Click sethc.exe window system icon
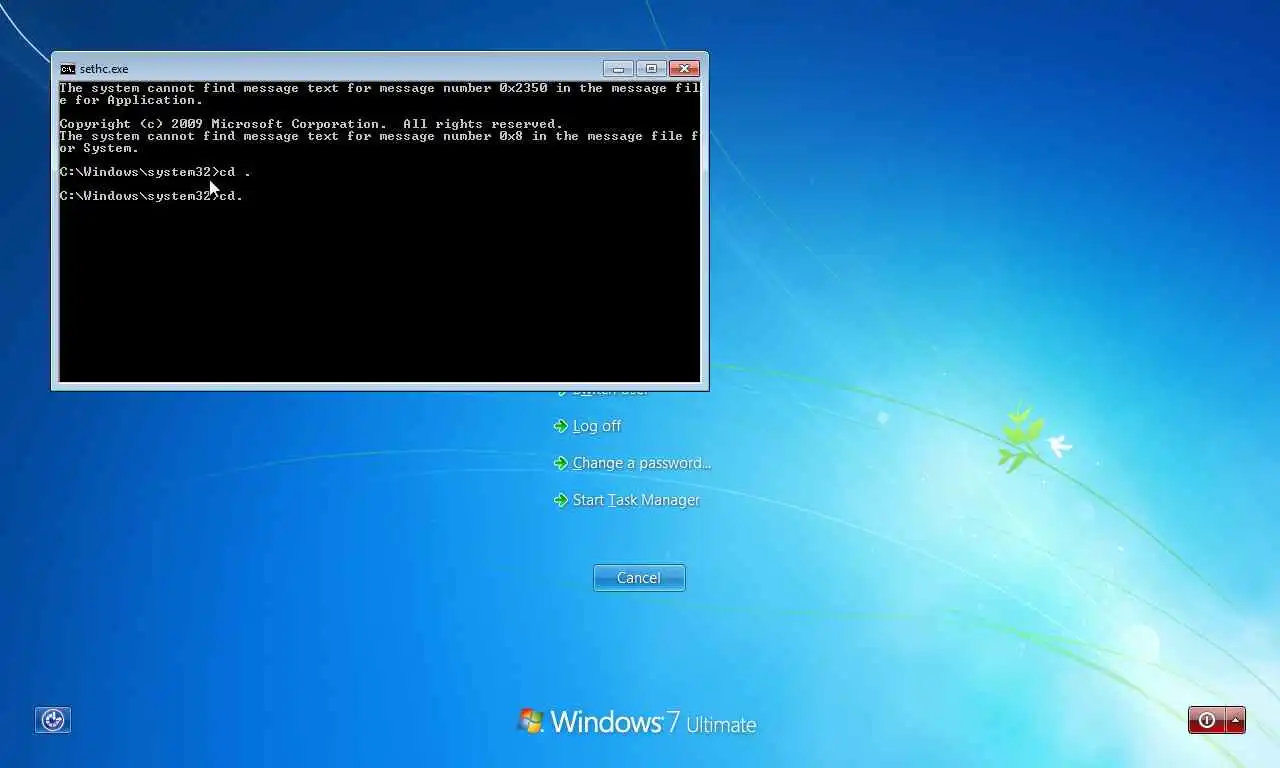This screenshot has height=768, width=1280. [67, 69]
